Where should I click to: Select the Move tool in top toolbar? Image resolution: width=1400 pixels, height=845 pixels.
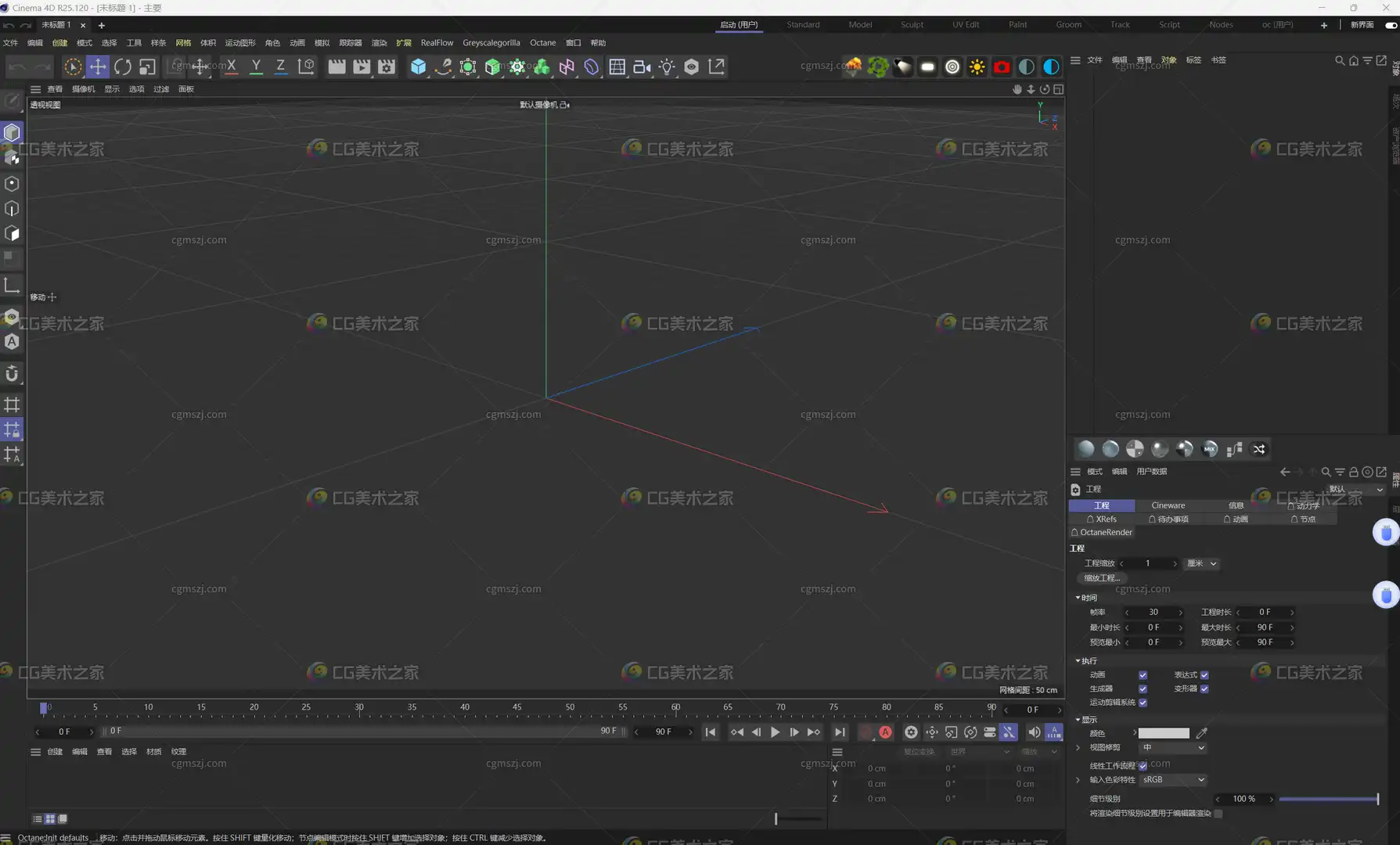[x=98, y=67]
